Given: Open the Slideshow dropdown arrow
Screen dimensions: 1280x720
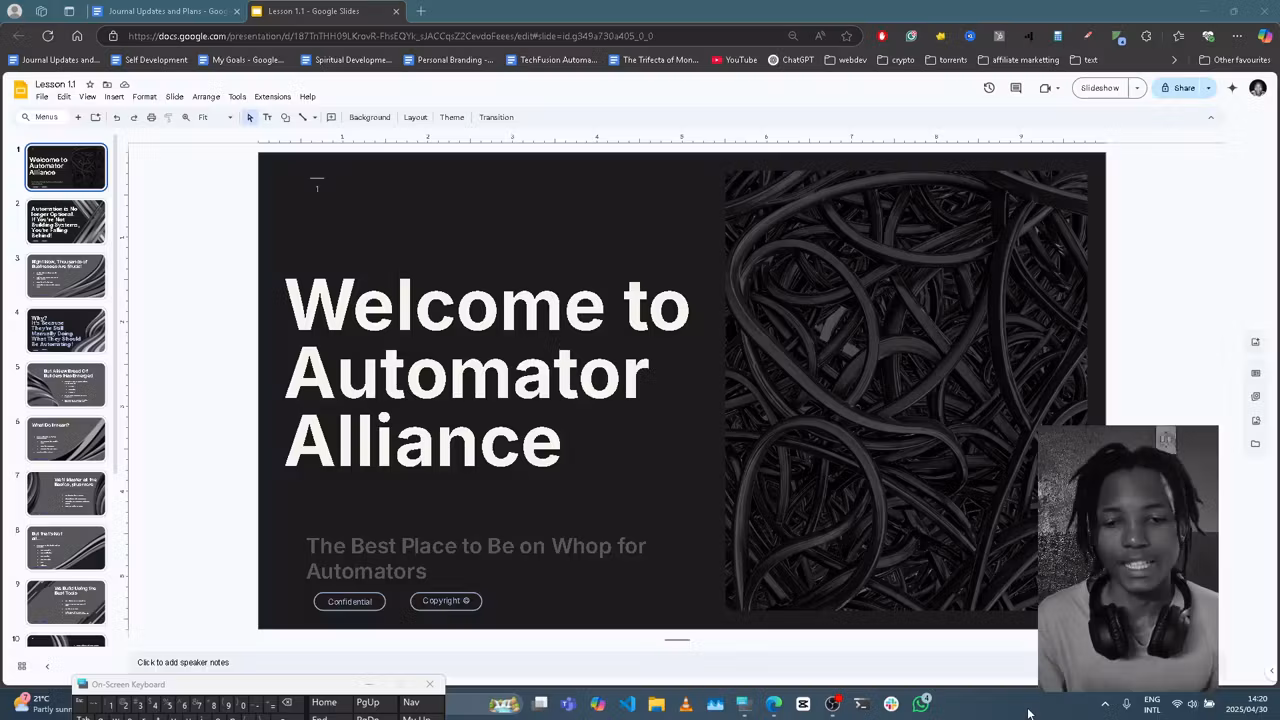Looking at the screenshot, I should [x=1137, y=88].
